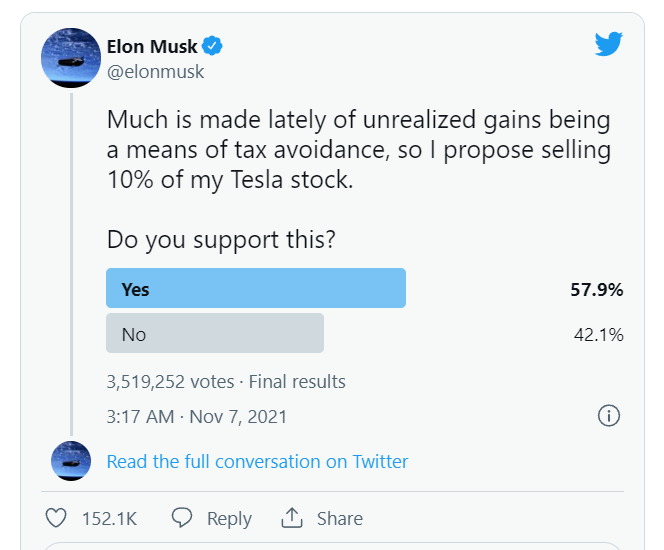Open Elon Musk's large profile avatar

pyautogui.click(x=71, y=57)
